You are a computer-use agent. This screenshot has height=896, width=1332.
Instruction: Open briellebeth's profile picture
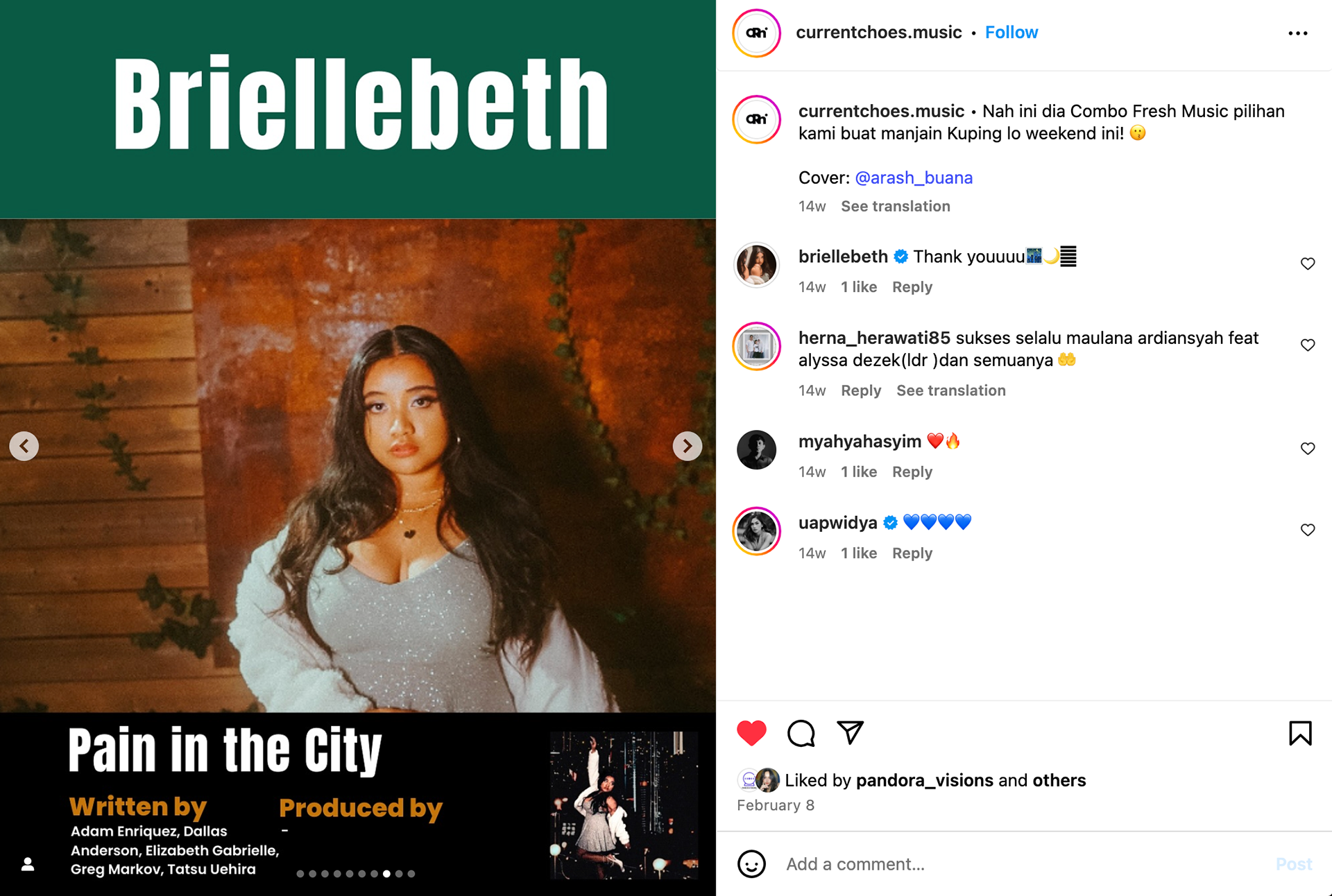pyautogui.click(x=756, y=265)
